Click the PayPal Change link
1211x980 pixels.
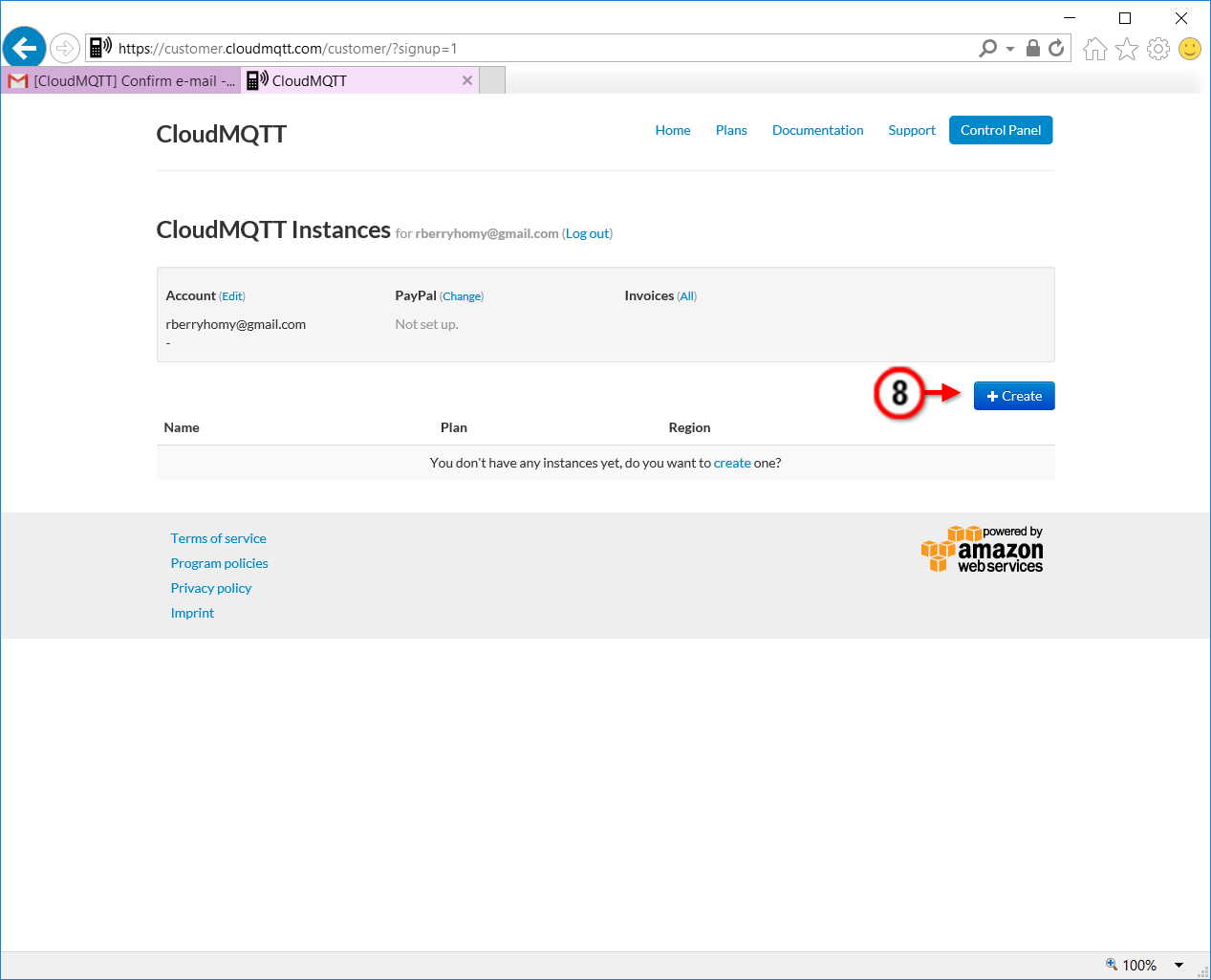[462, 296]
